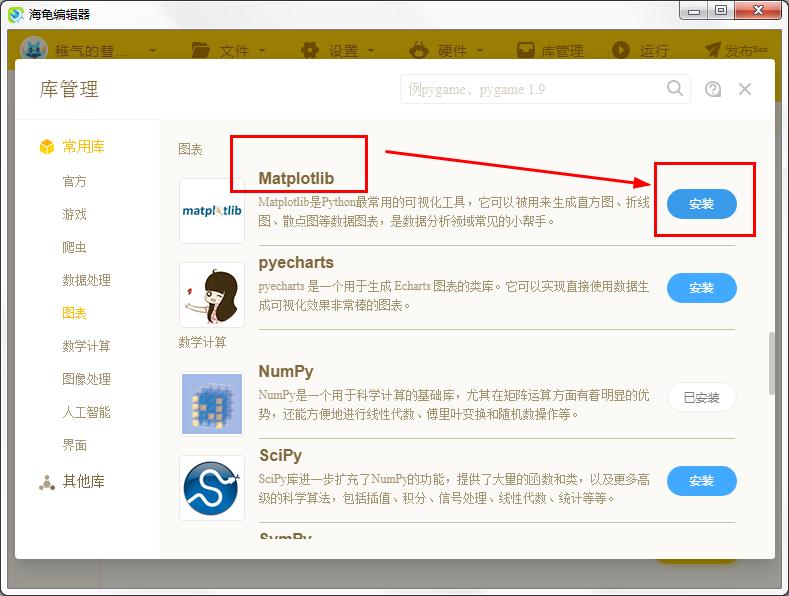The image size is (789, 596).
Task: Select 数据处理 in the sidebar
Action: click(x=87, y=280)
